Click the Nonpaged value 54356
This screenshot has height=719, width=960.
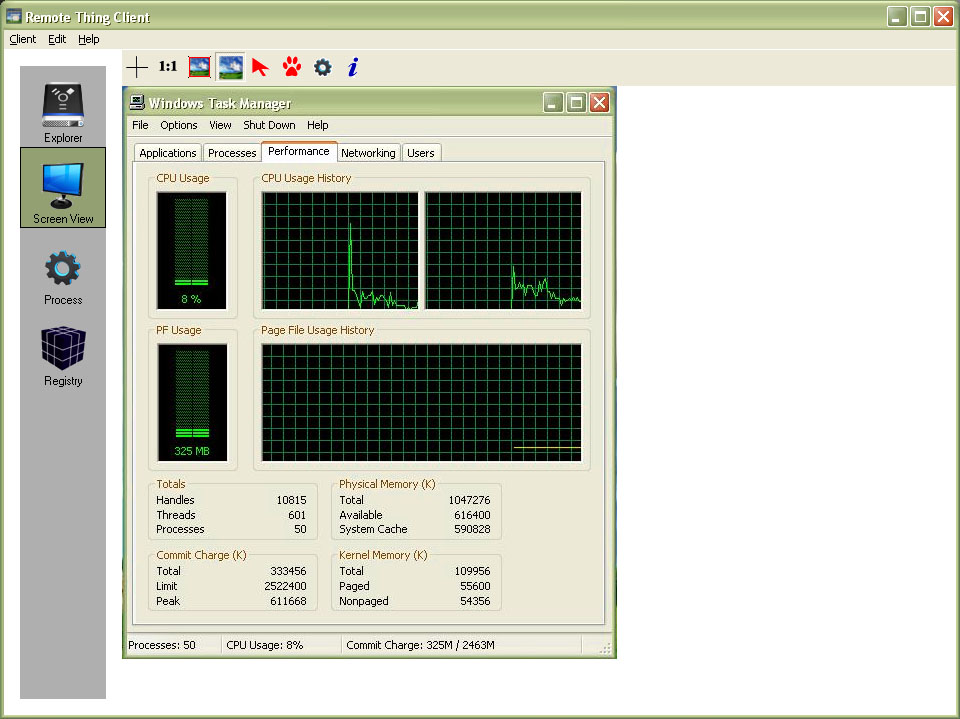[475, 601]
